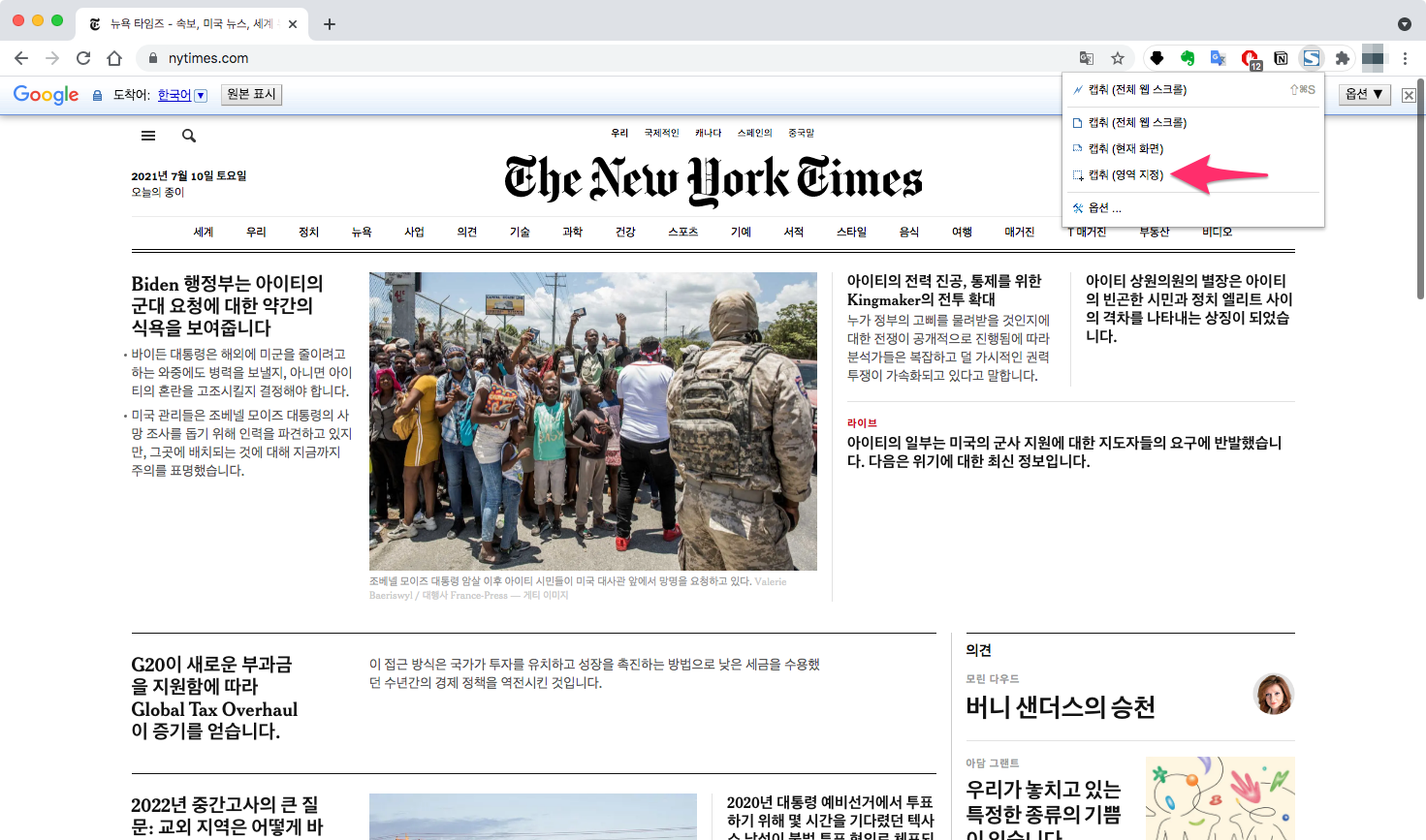1426x840 pixels.
Task: Click the blue S capture extension icon
Action: pos(1312,58)
